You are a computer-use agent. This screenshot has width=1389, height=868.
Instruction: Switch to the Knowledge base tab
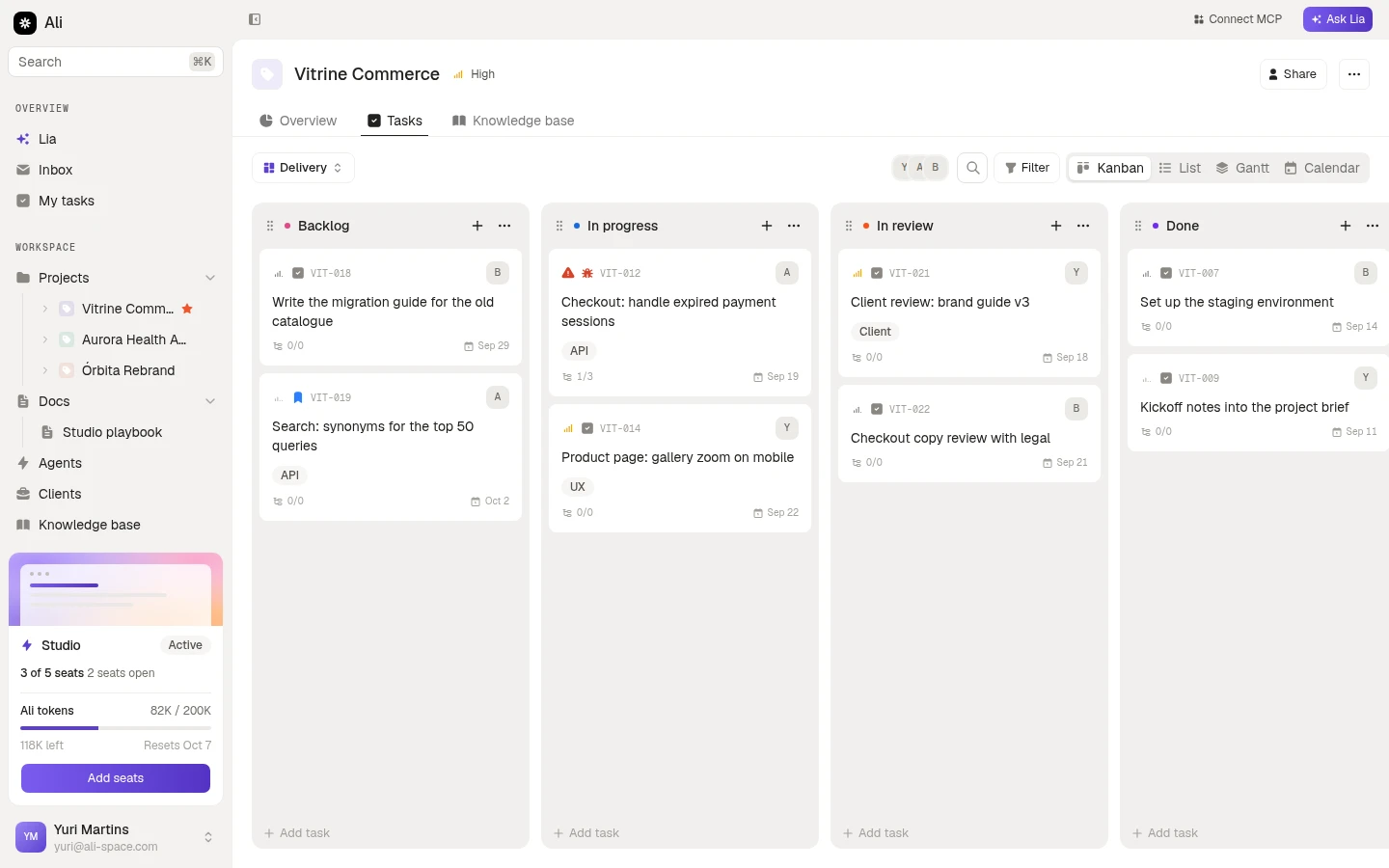(513, 121)
